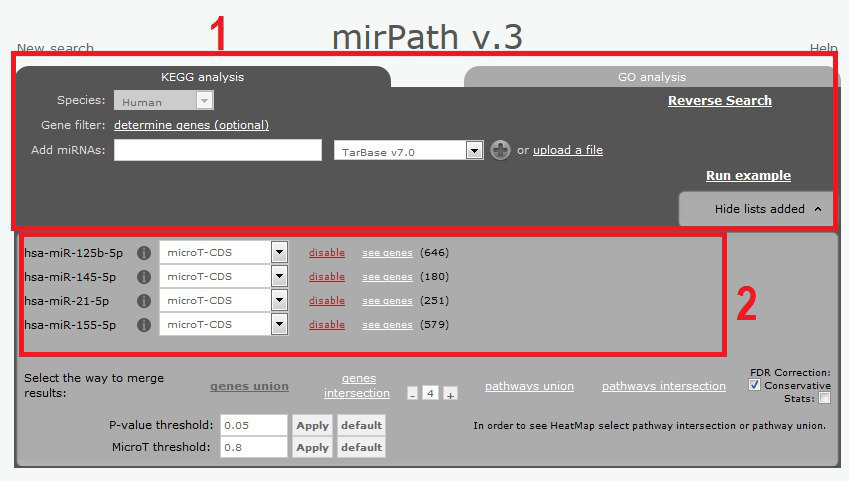Enable the Conservative Stats checkbox
Screen dimensions: 849x481
824,398
